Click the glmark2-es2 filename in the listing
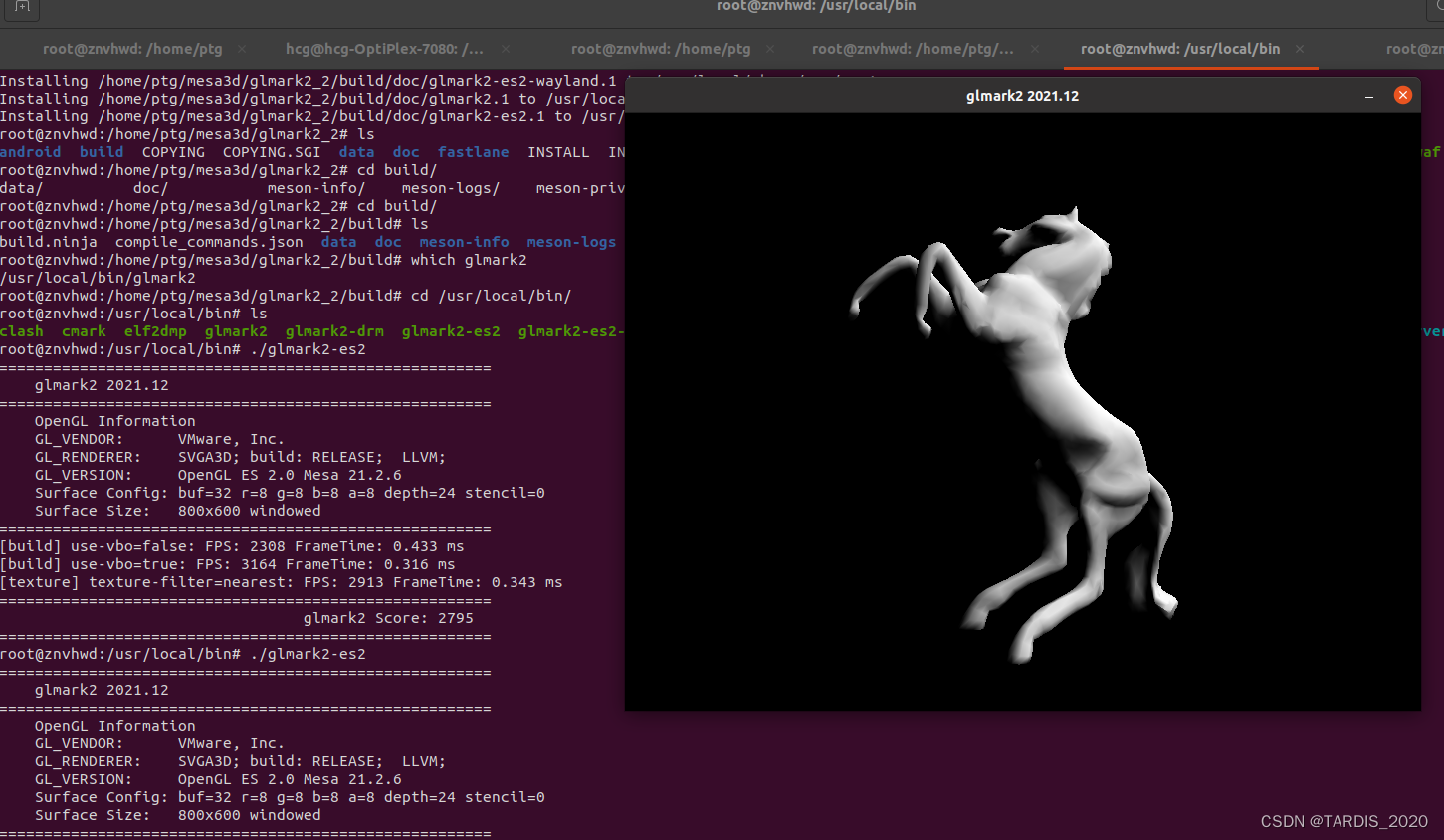 tap(451, 331)
